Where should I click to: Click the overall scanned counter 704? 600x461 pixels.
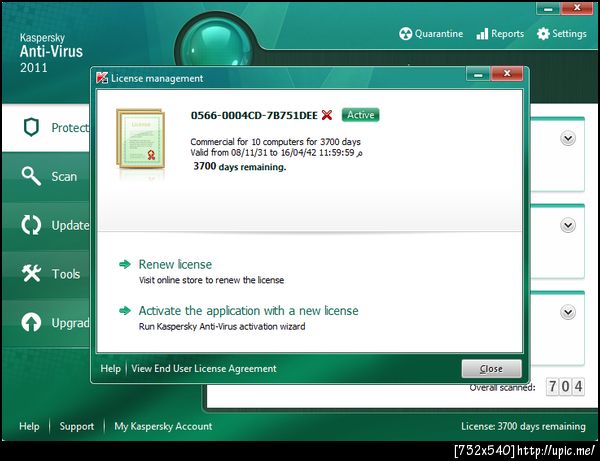pyautogui.click(x=565, y=386)
